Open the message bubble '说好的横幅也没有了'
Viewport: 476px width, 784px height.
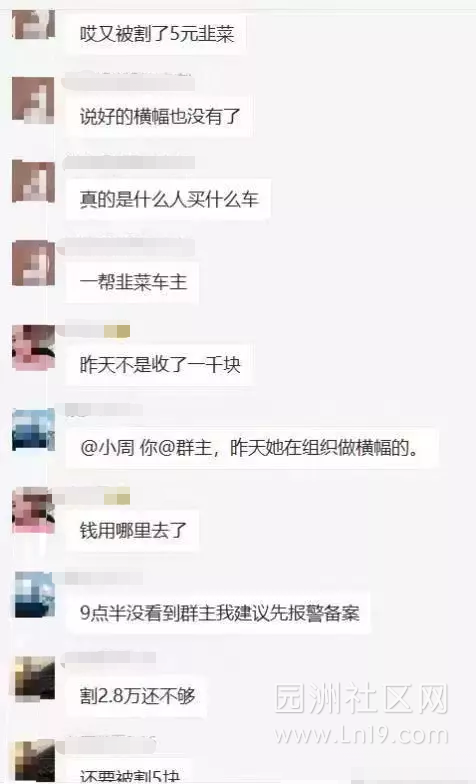(x=160, y=116)
